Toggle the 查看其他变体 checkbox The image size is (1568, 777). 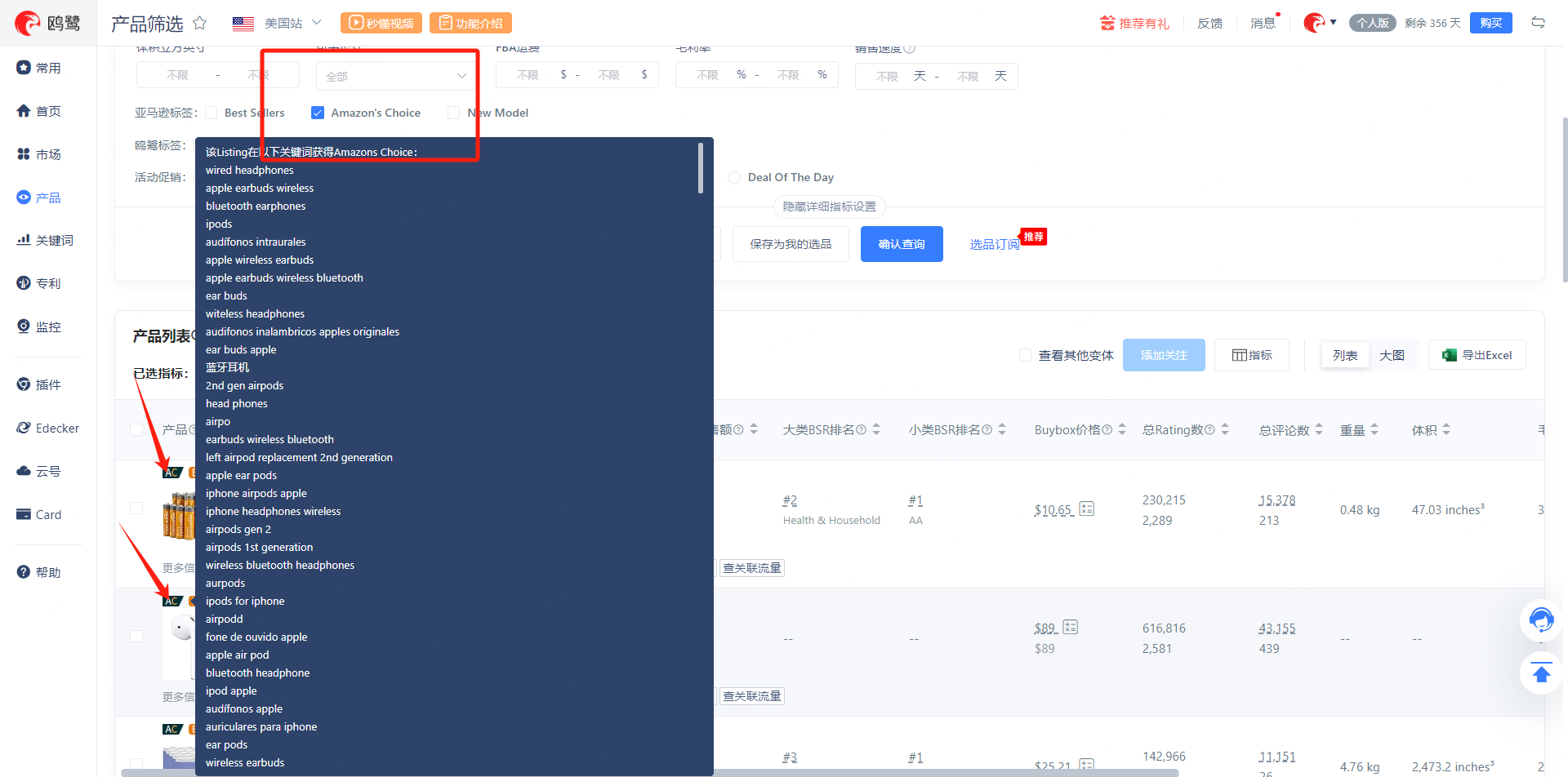(x=1025, y=355)
